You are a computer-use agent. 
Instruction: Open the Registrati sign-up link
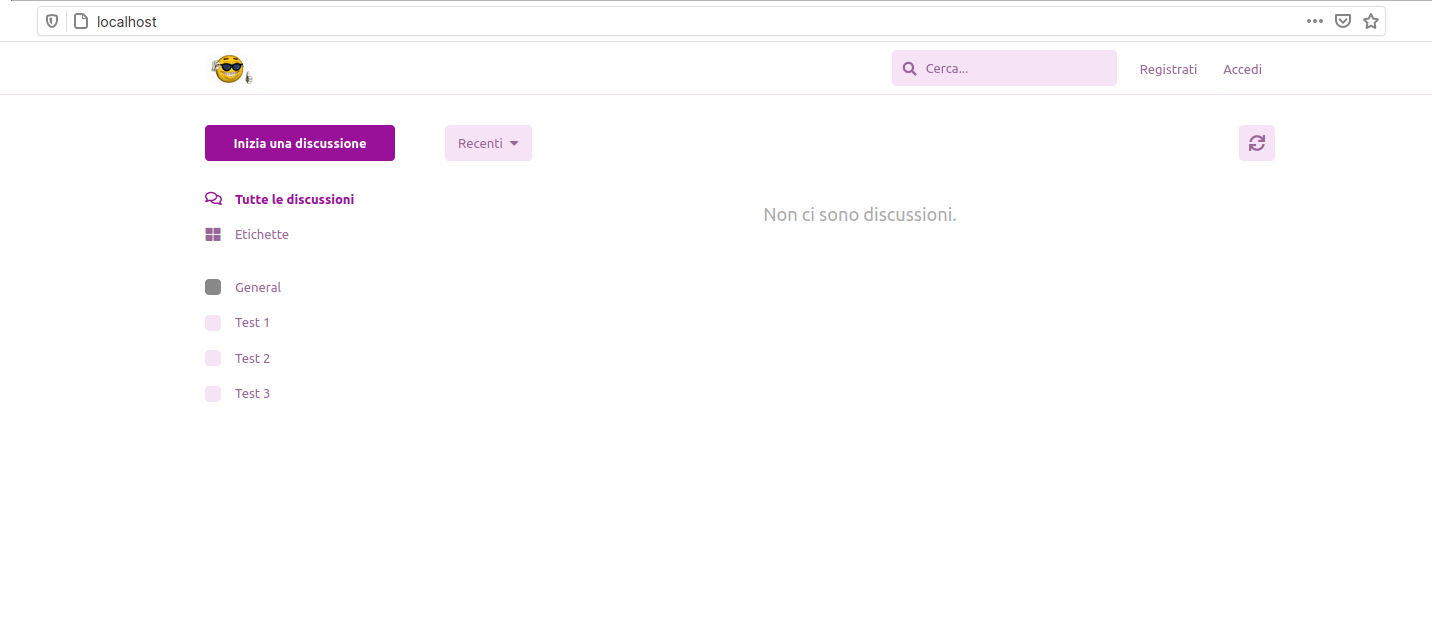[x=1168, y=69]
